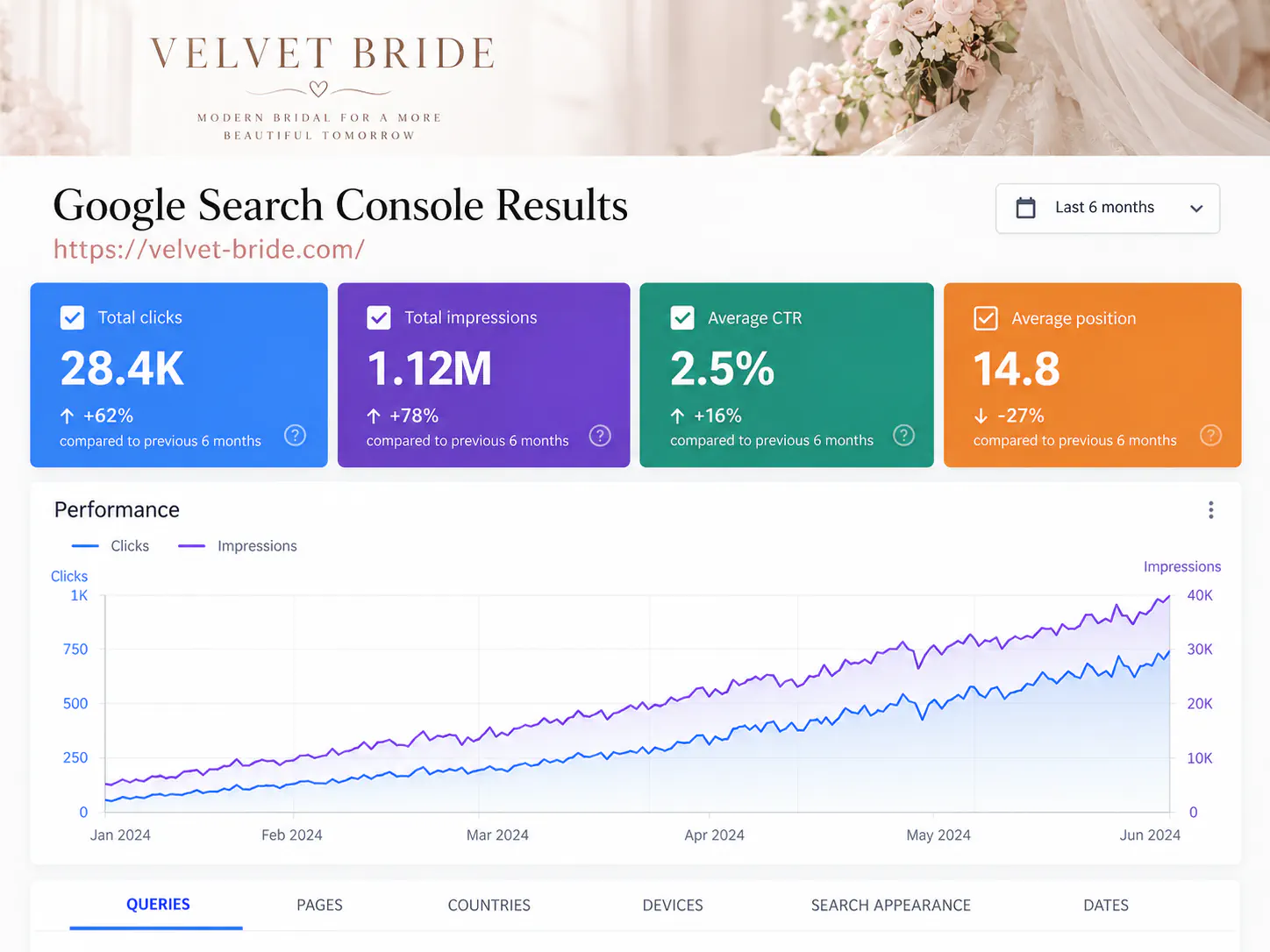The image size is (1270, 952).
Task: Click up arrow beside +78% impressions change
Action: (x=374, y=416)
